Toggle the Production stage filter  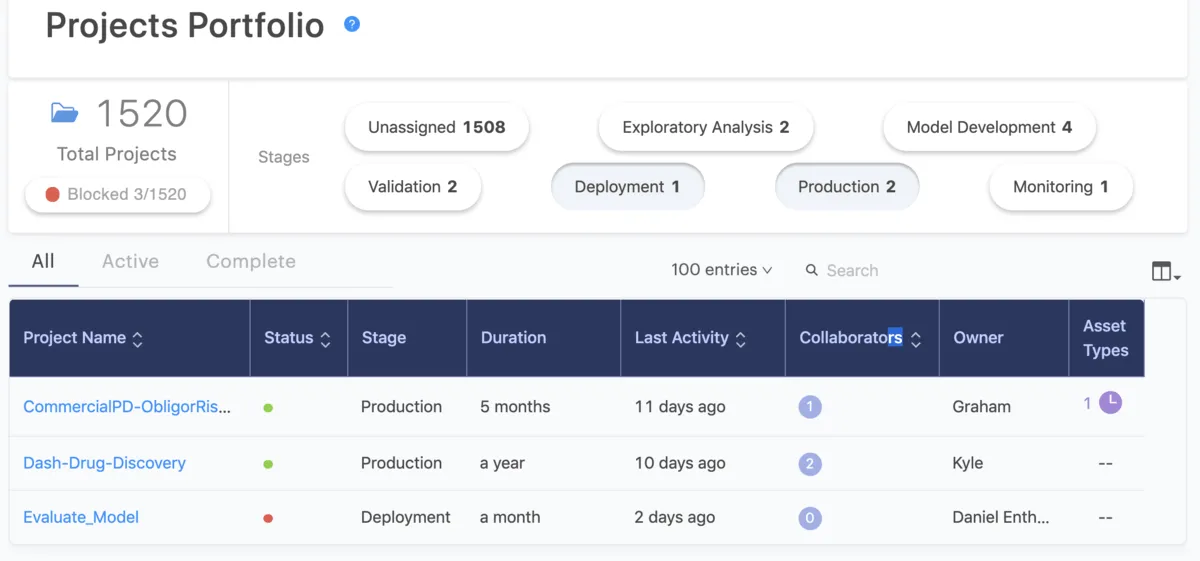[x=846, y=187]
